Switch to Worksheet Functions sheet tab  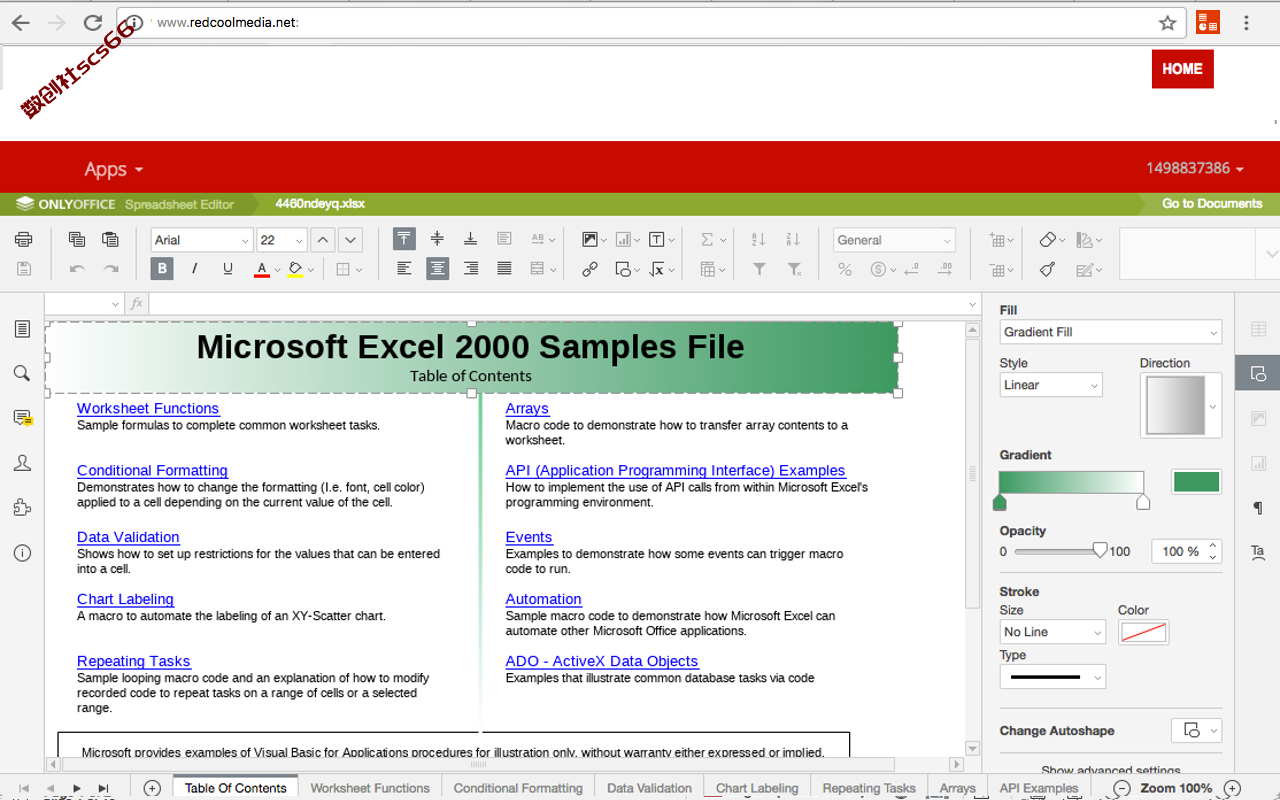point(370,788)
